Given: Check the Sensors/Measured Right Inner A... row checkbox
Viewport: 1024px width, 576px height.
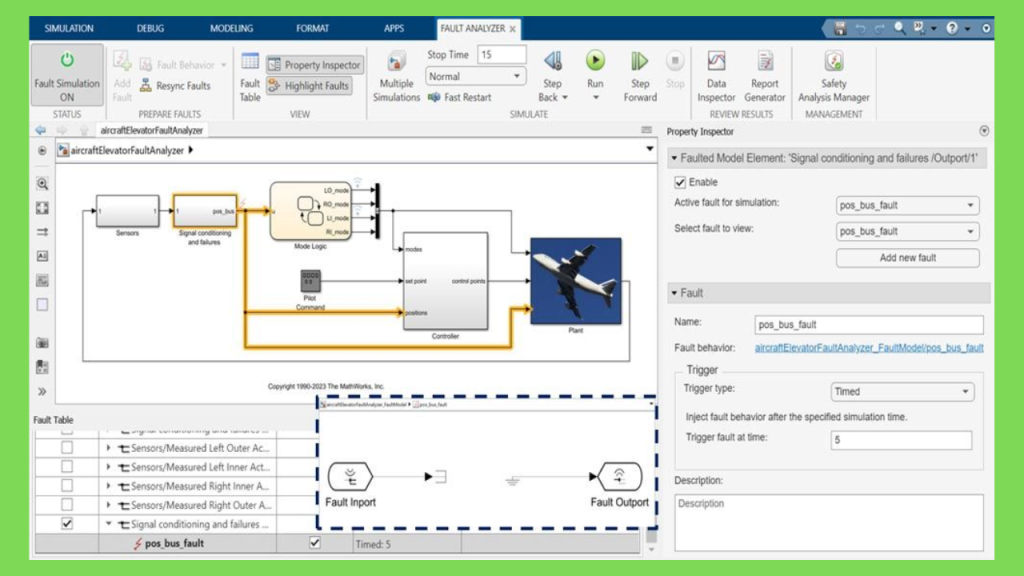Looking at the screenshot, I should 67,486.
